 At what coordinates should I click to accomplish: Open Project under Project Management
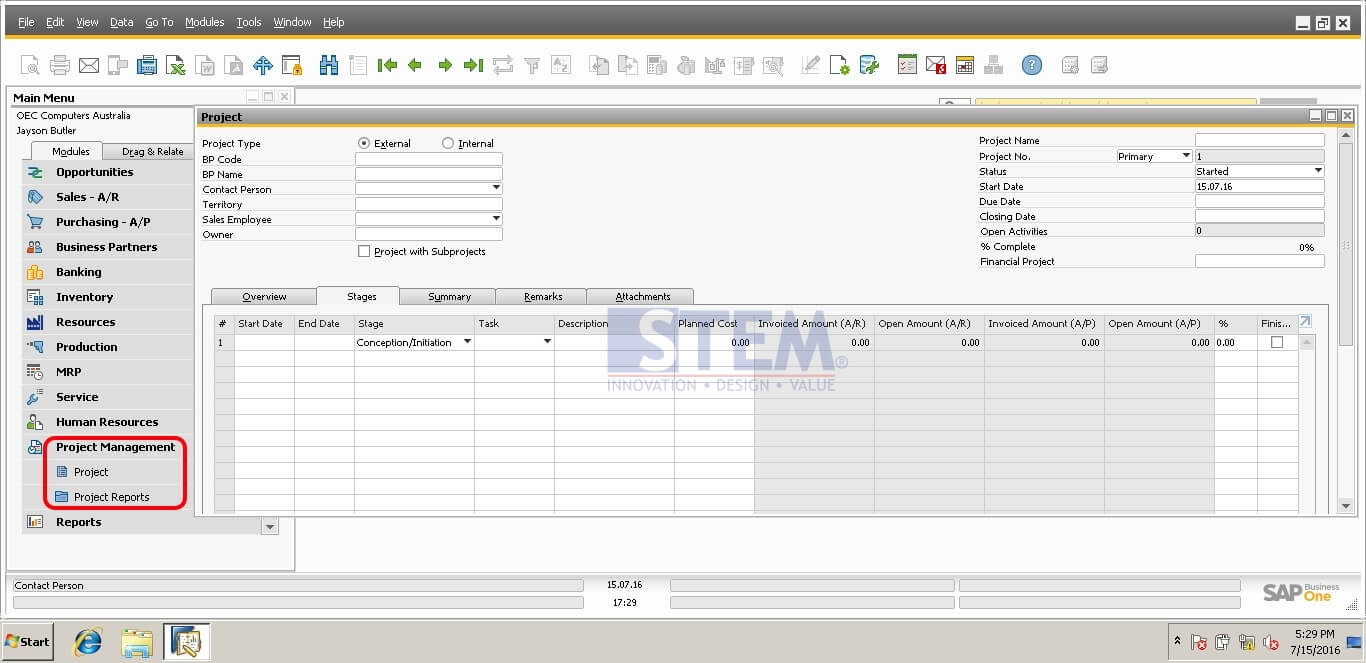pyautogui.click(x=91, y=472)
